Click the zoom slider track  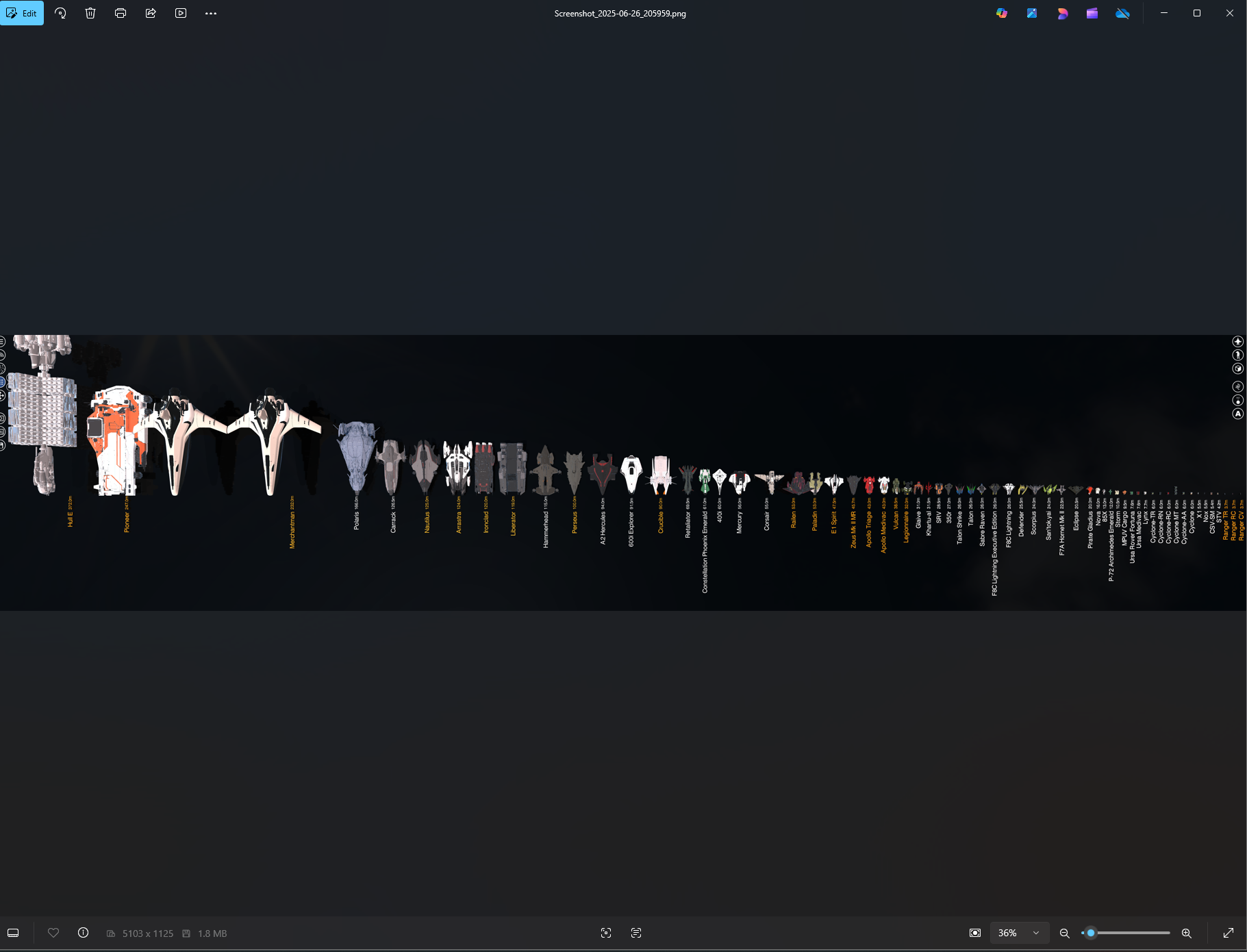pos(1130,933)
